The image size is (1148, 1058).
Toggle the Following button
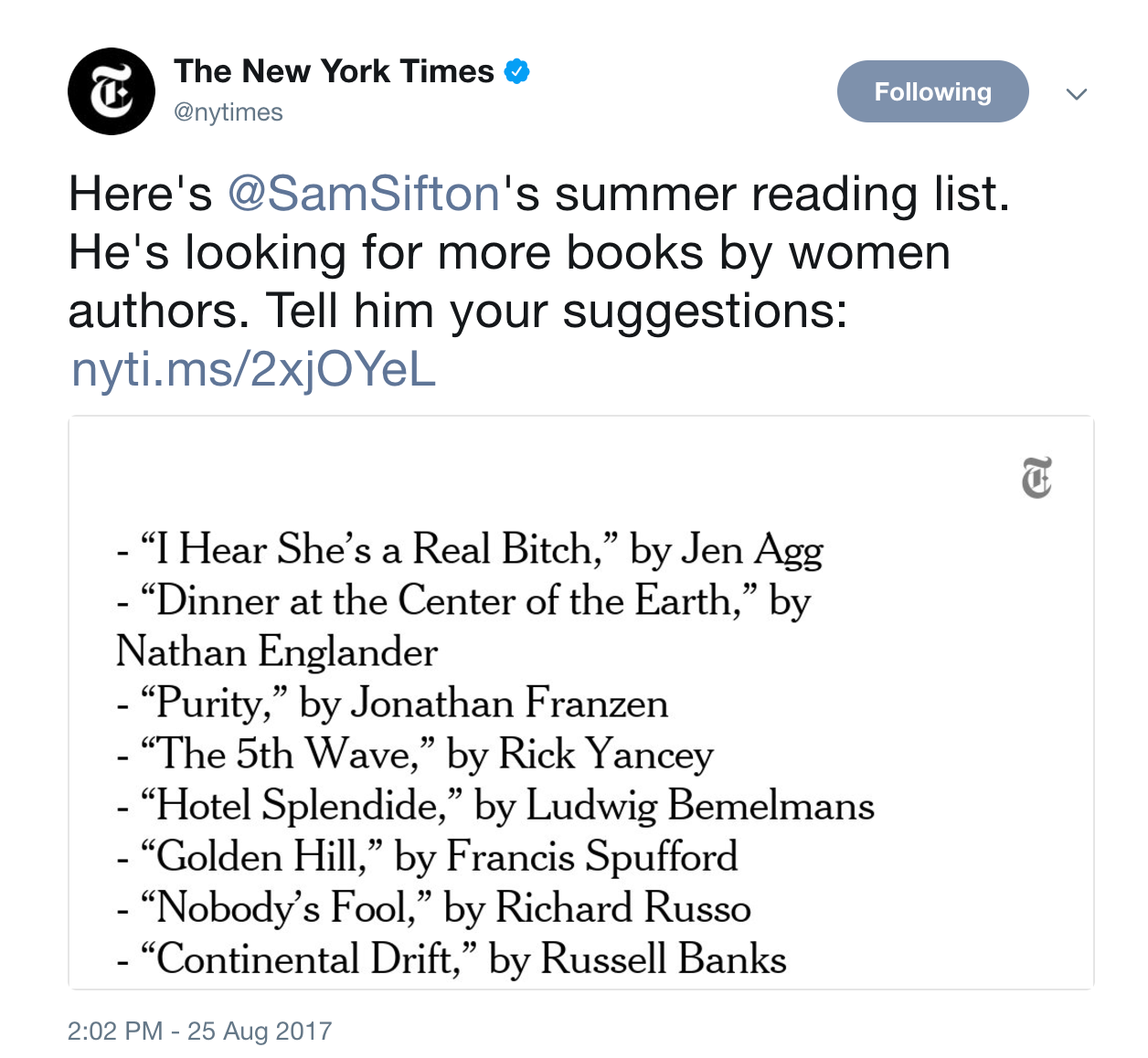point(932,91)
